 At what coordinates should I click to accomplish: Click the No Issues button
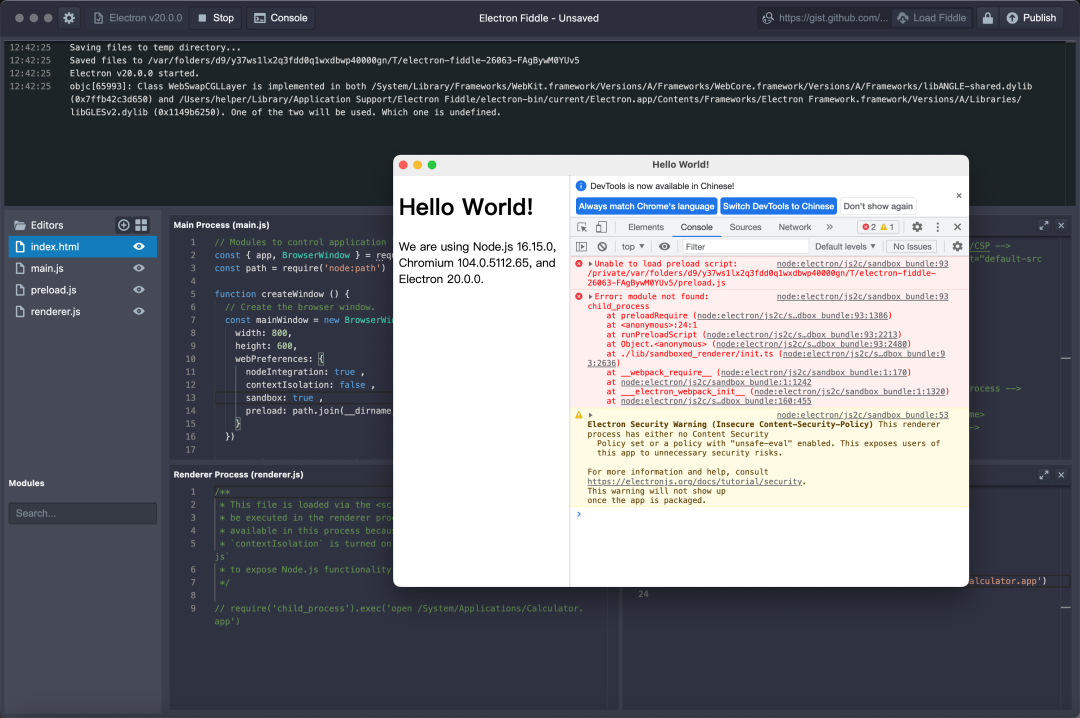[x=912, y=247]
